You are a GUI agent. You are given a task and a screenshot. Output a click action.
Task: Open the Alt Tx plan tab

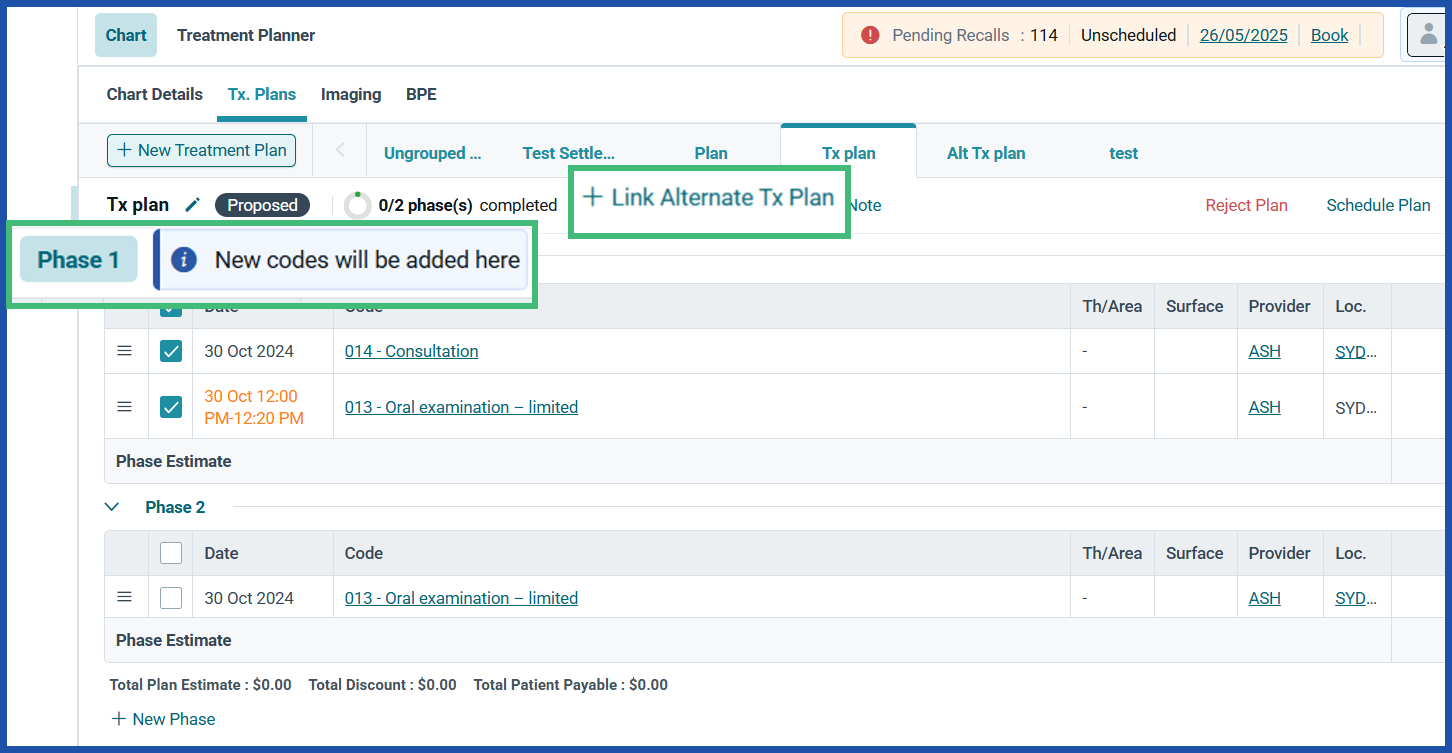coord(985,153)
